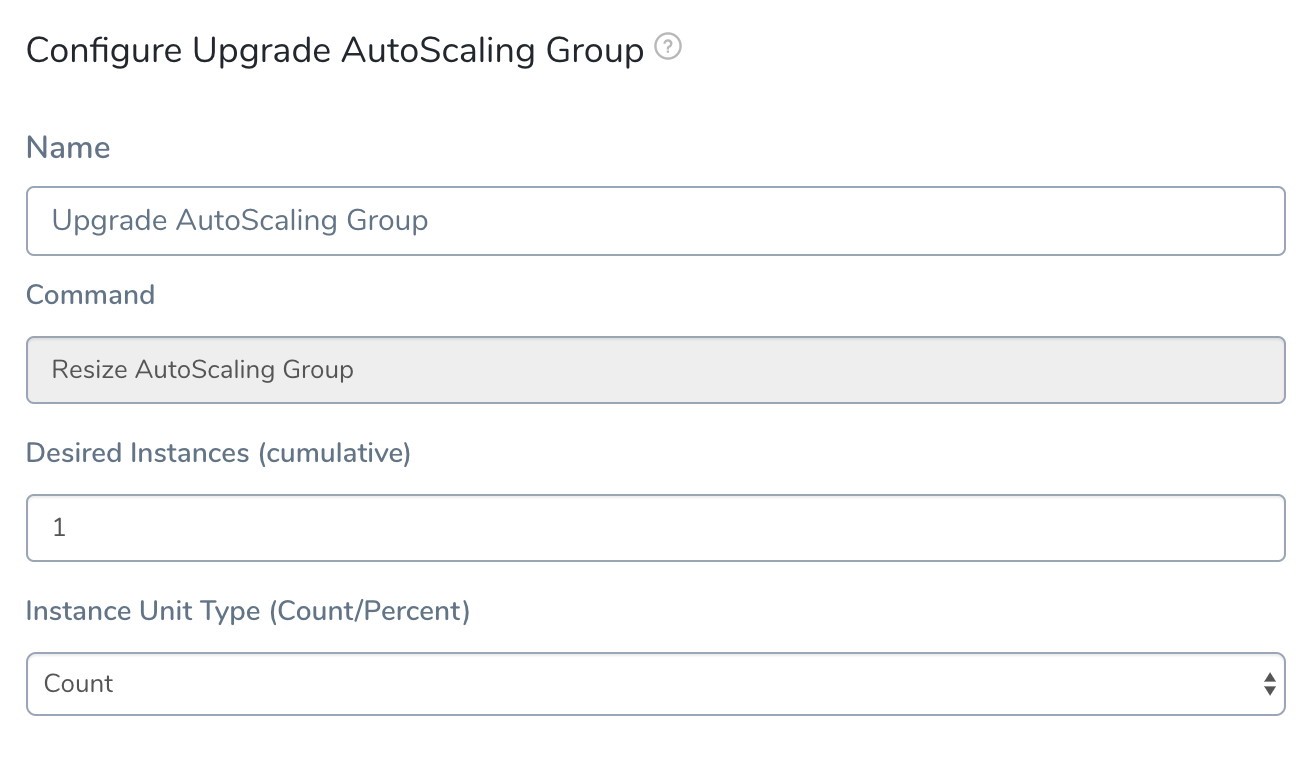
Task: Select the Count option text
Action: pos(79,684)
